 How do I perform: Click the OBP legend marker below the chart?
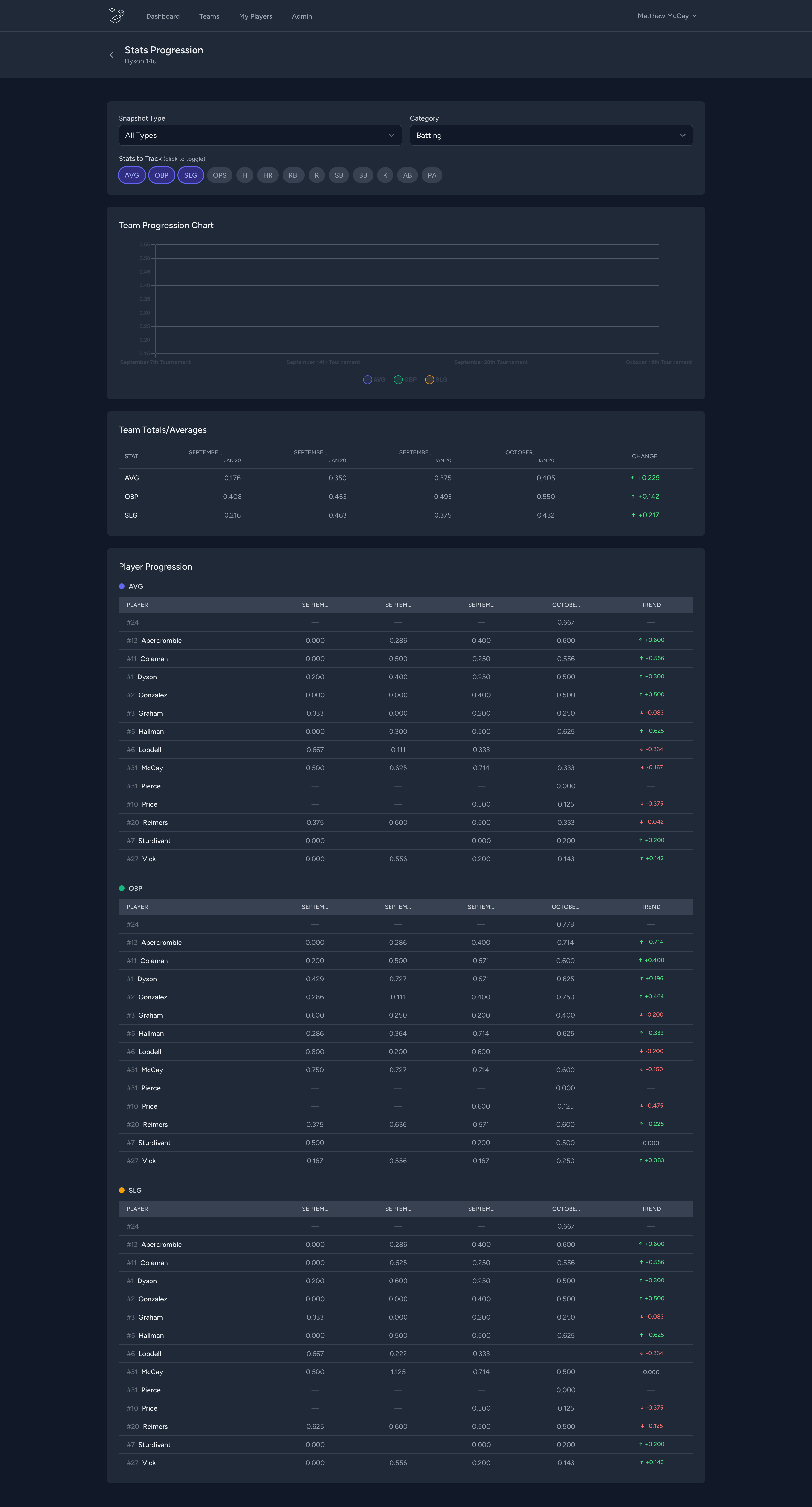pos(398,379)
